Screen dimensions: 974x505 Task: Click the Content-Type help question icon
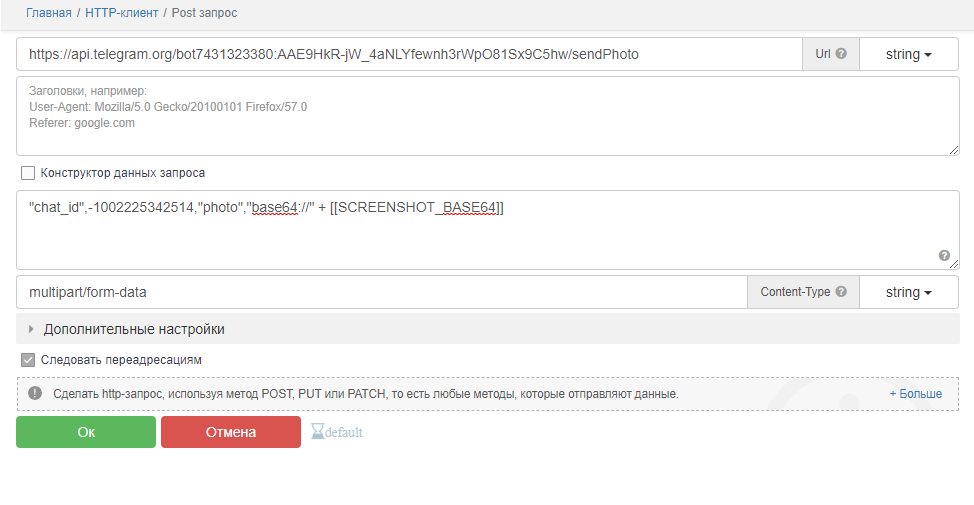coord(841,292)
